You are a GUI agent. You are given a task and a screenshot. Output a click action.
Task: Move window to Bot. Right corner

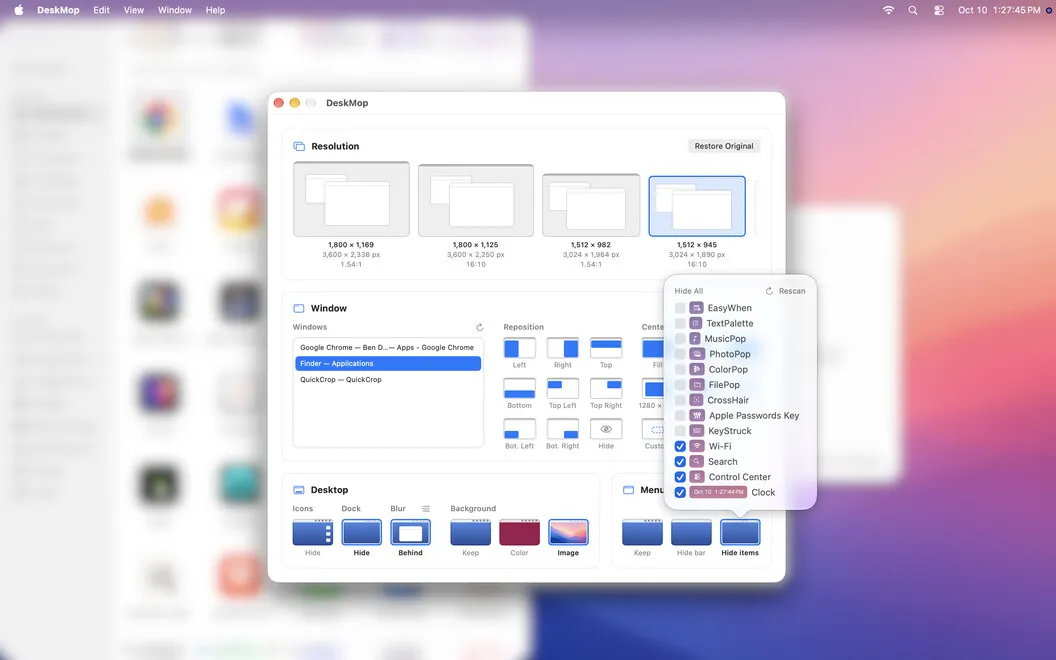click(562, 429)
